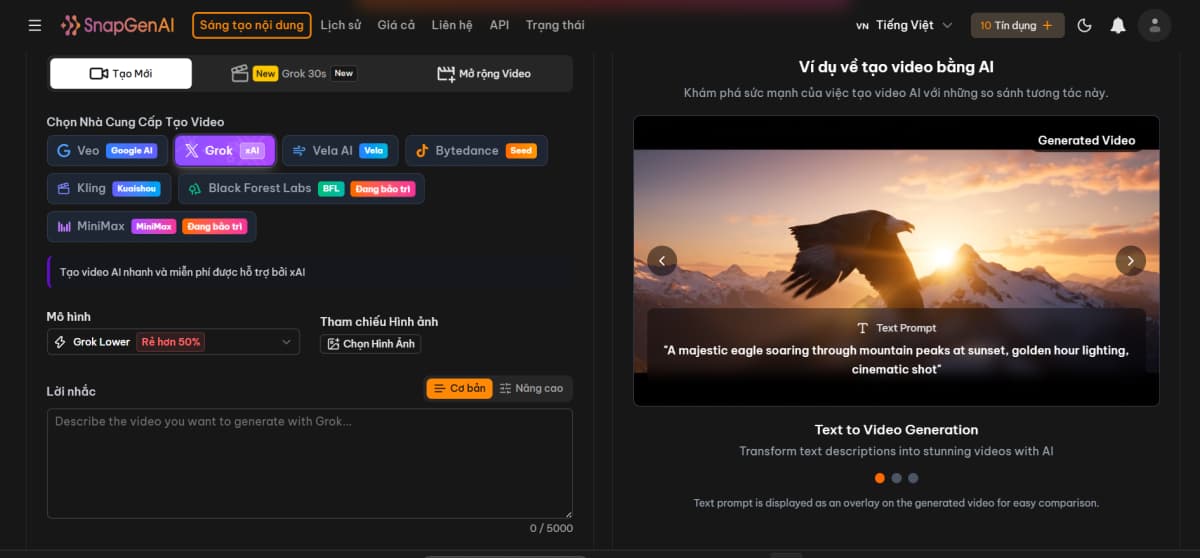Screen dimensions: 1200x558
Task: Click Chọn Nhà Cung Cấp Tạo Video heading
Action: point(135,122)
